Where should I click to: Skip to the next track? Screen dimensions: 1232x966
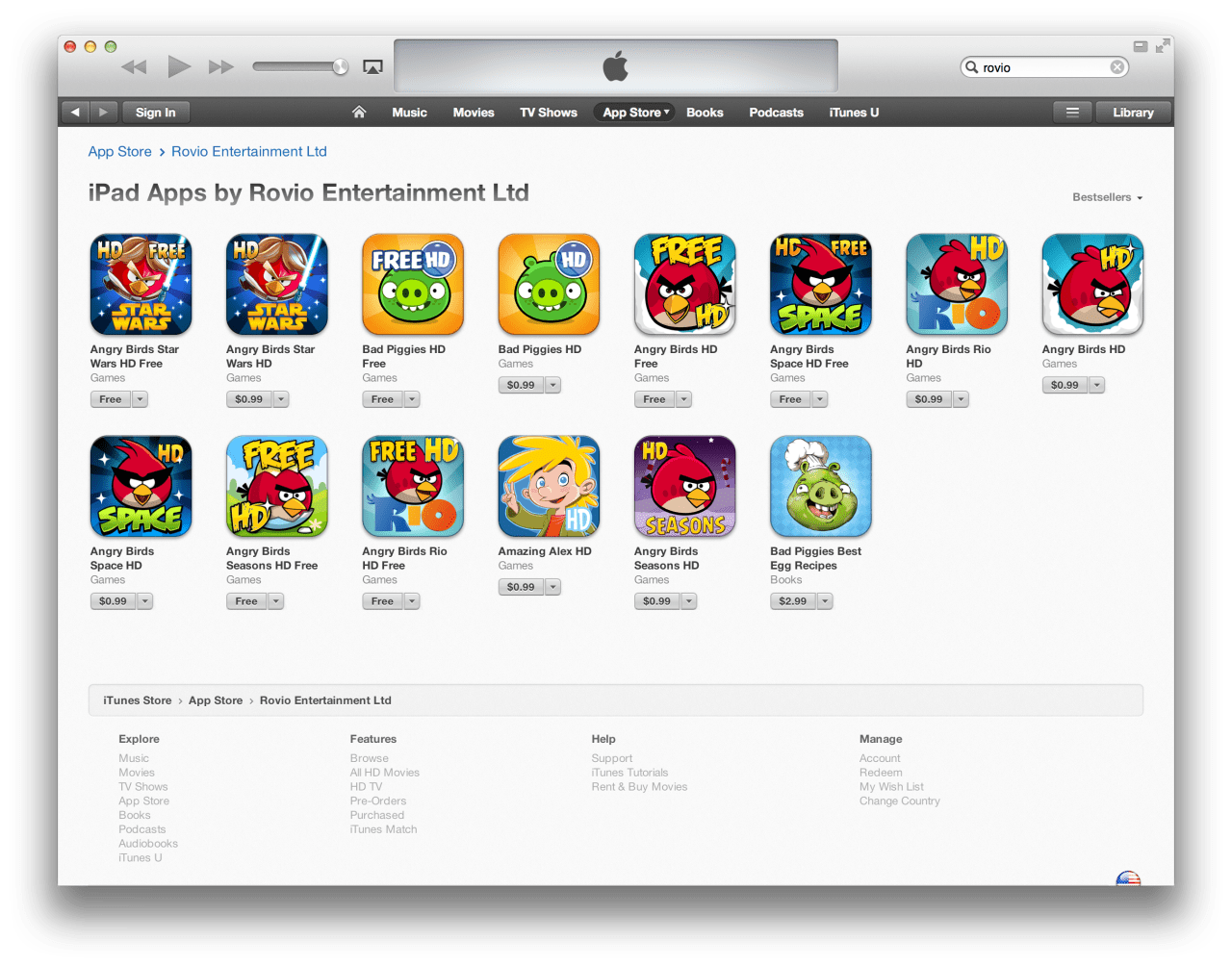(x=221, y=66)
